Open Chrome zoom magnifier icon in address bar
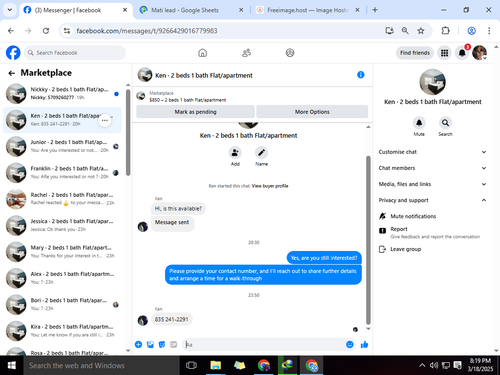 tap(405, 31)
